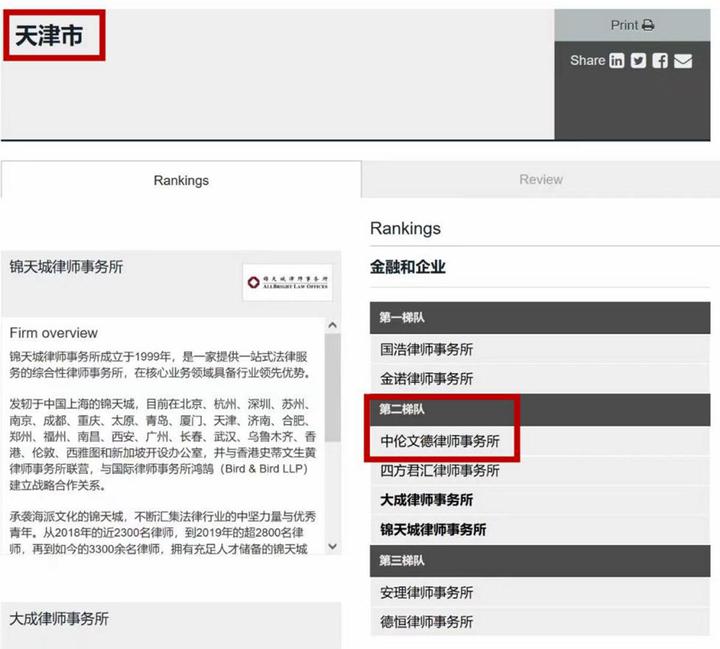The height and width of the screenshot is (649, 720).
Task: Click the firm overview scrollbar thumb
Action: pos(333,387)
